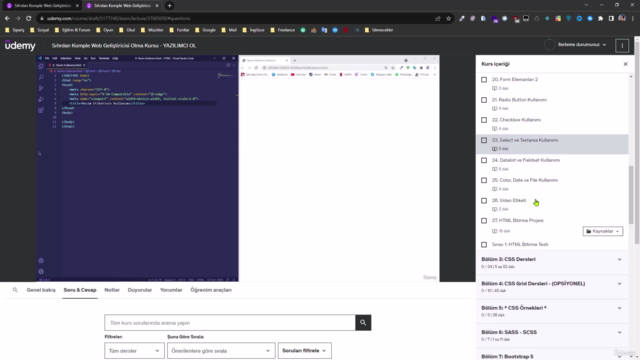The height and width of the screenshot is (360, 640).
Task: Switch to Notlar tab
Action: pyautogui.click(x=112, y=290)
